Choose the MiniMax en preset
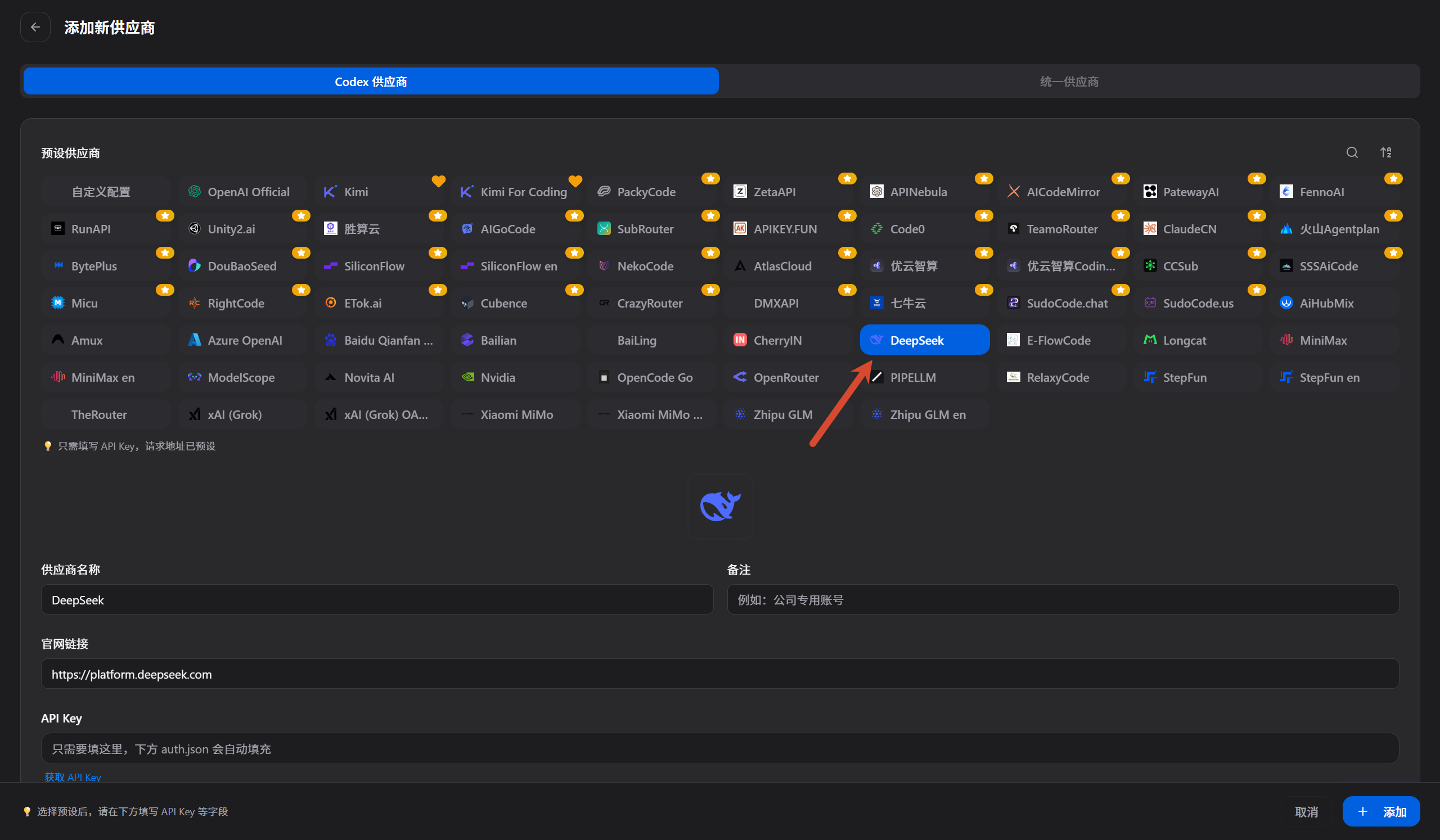 (x=106, y=377)
